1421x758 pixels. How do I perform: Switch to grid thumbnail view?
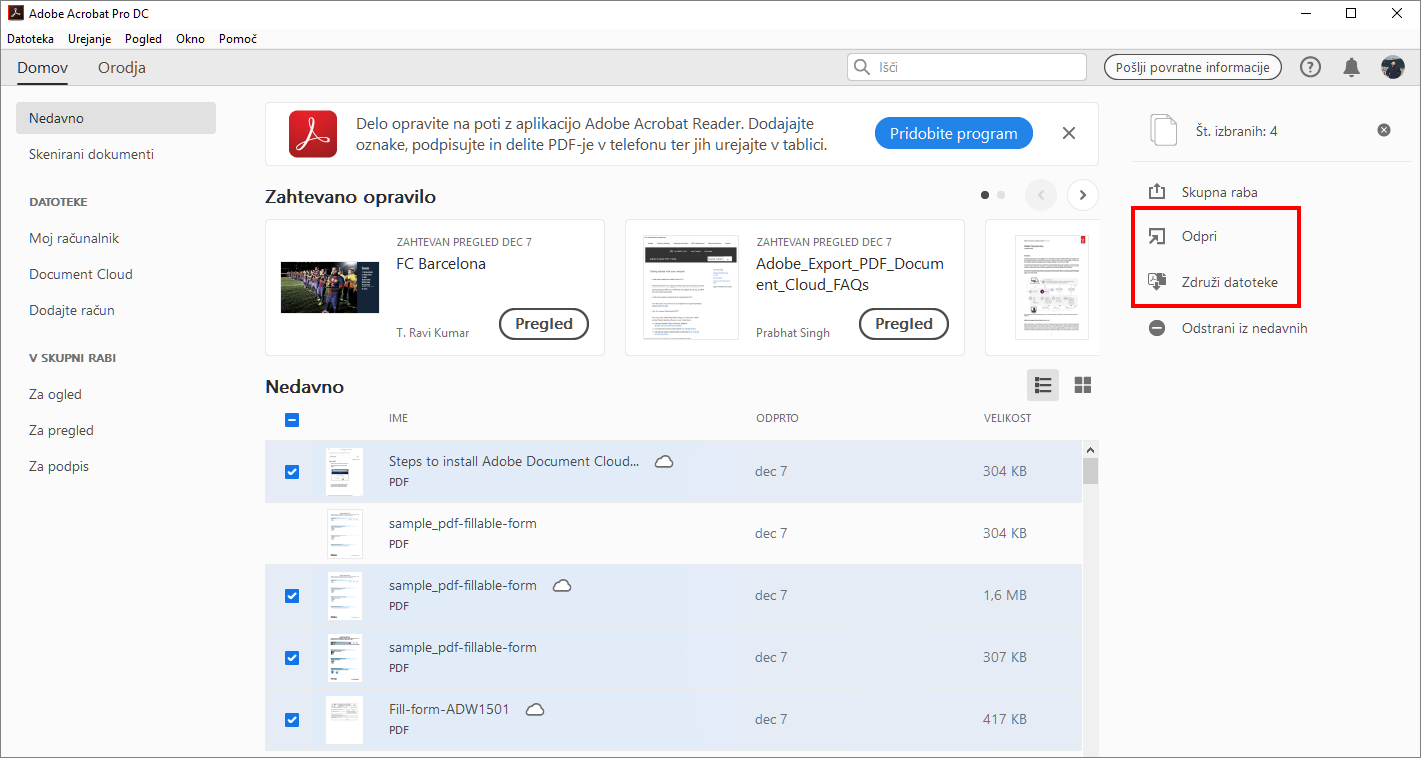(1082, 385)
